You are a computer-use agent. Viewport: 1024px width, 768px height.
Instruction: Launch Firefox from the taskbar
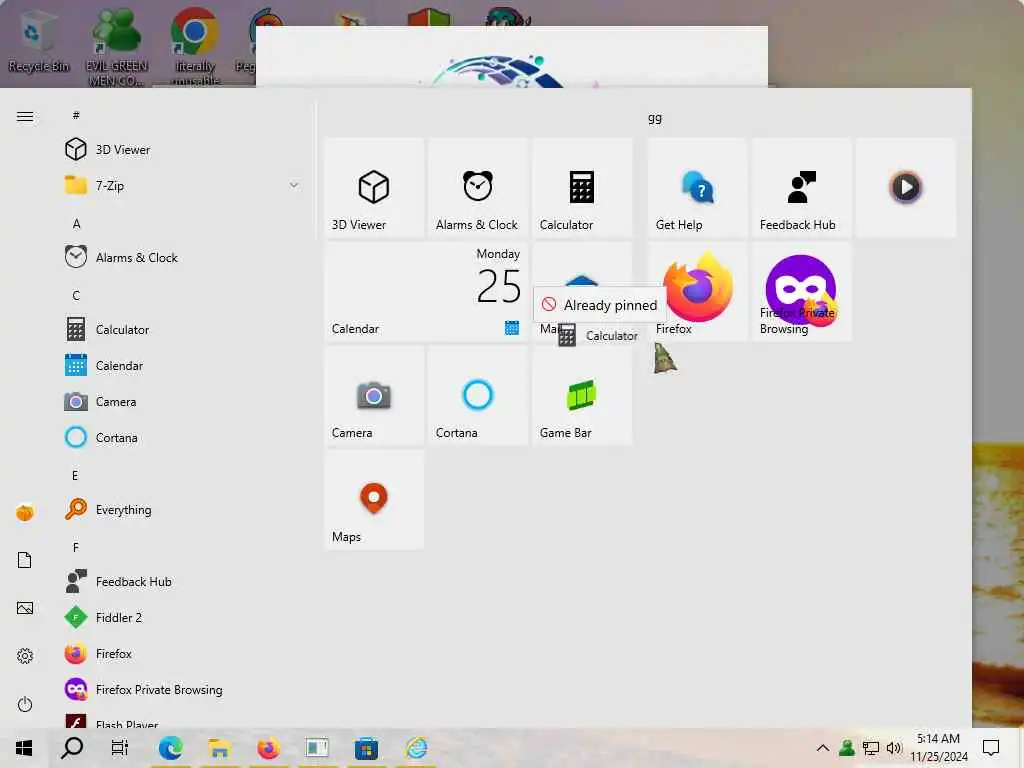pos(268,748)
